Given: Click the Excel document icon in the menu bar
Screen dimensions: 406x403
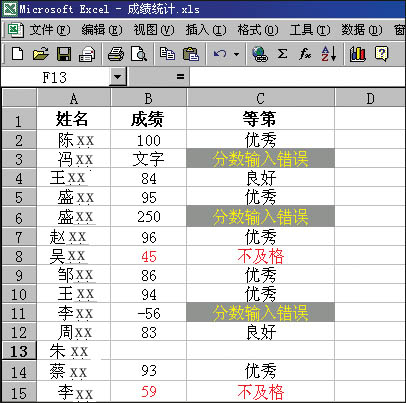Looking at the screenshot, I should point(15,31).
